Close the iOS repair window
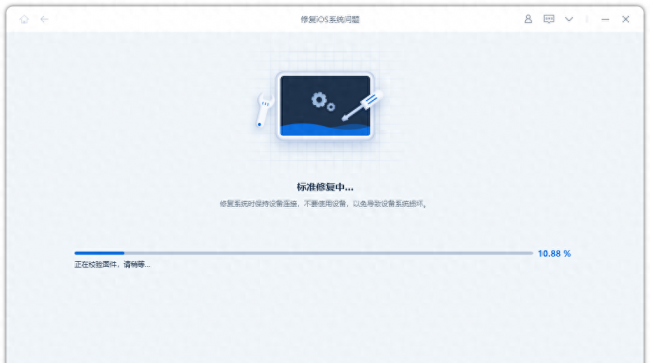This screenshot has height=363, width=650. tap(626, 19)
